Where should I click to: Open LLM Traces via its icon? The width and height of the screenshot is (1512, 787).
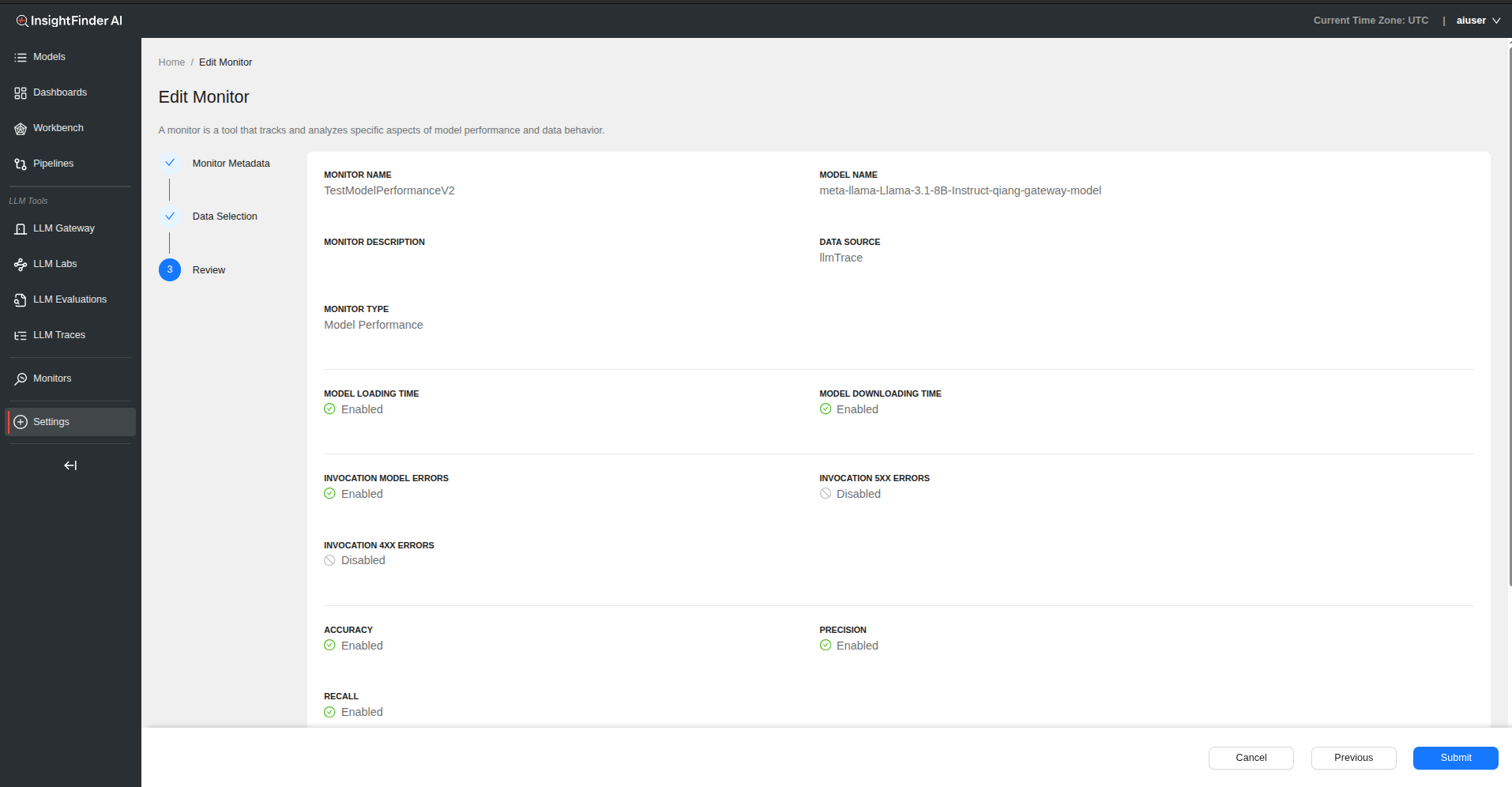click(x=21, y=336)
